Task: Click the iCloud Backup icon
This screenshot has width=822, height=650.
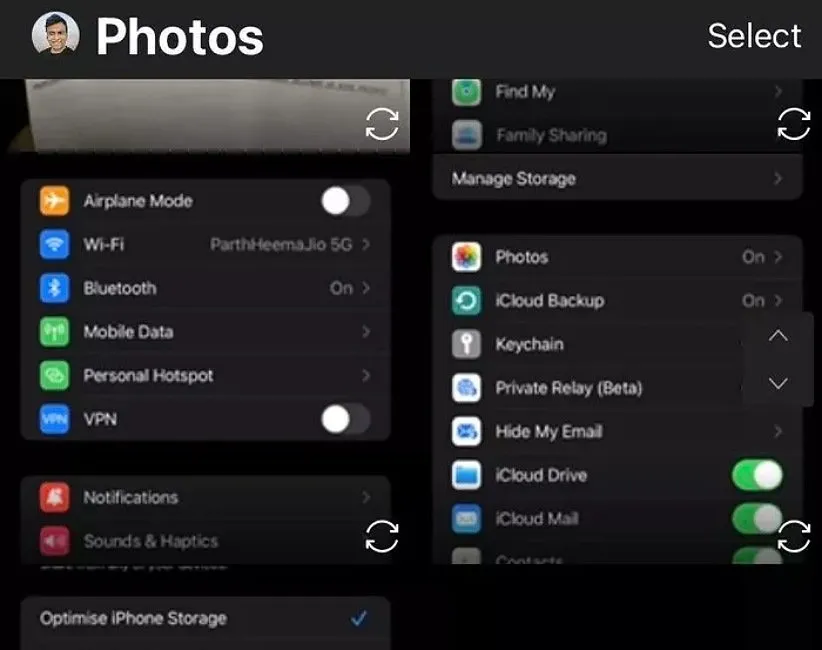Action: click(x=466, y=301)
